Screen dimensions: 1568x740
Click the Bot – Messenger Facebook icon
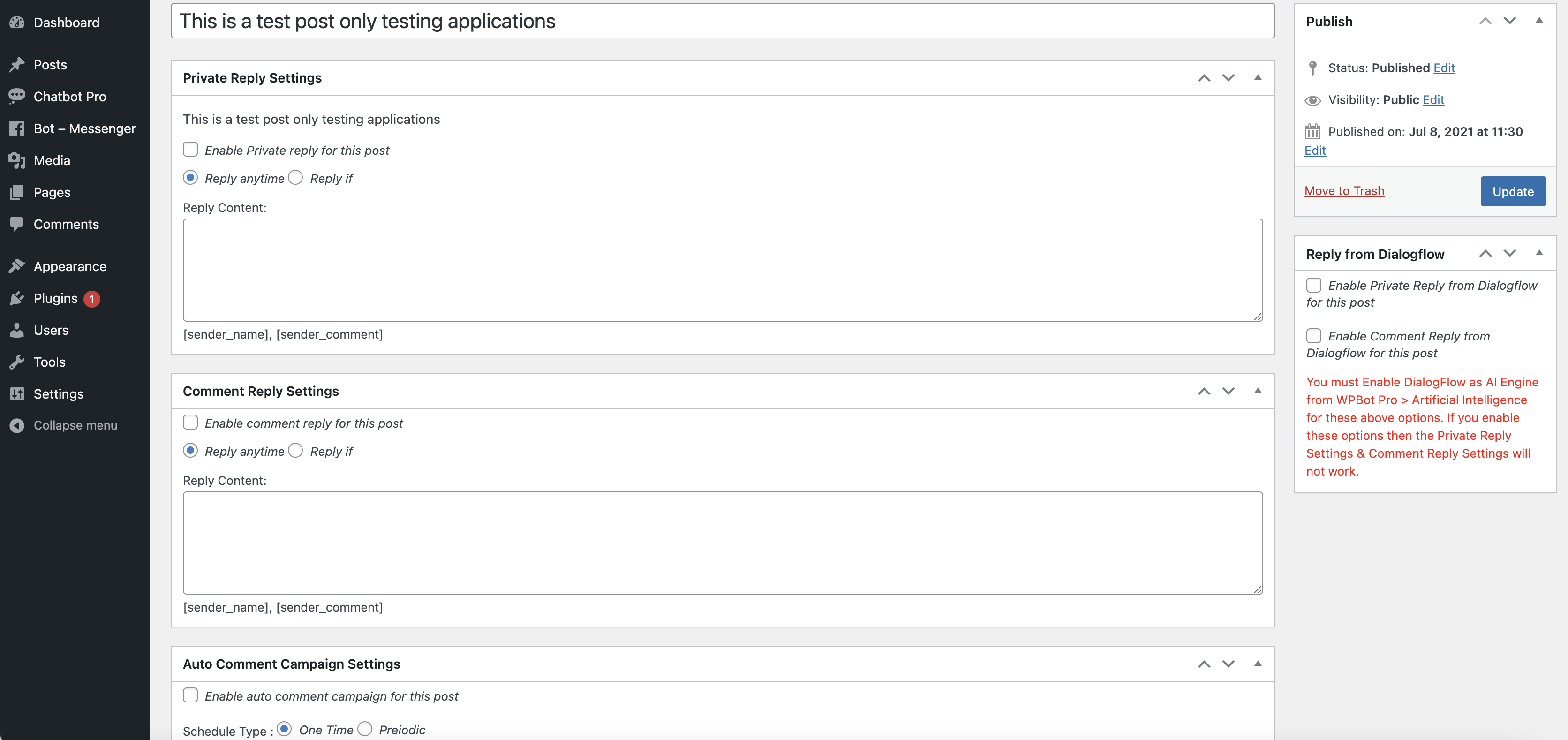(17, 128)
